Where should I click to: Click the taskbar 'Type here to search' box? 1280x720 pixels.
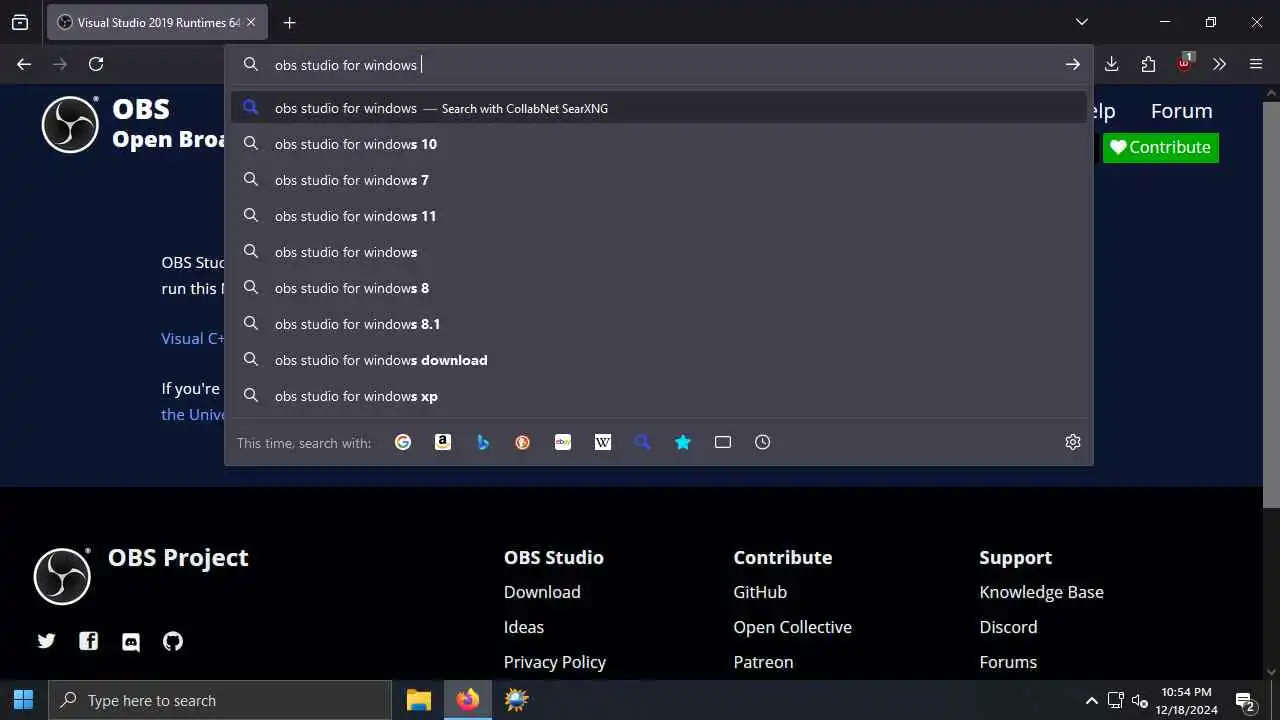pyautogui.click(x=220, y=700)
